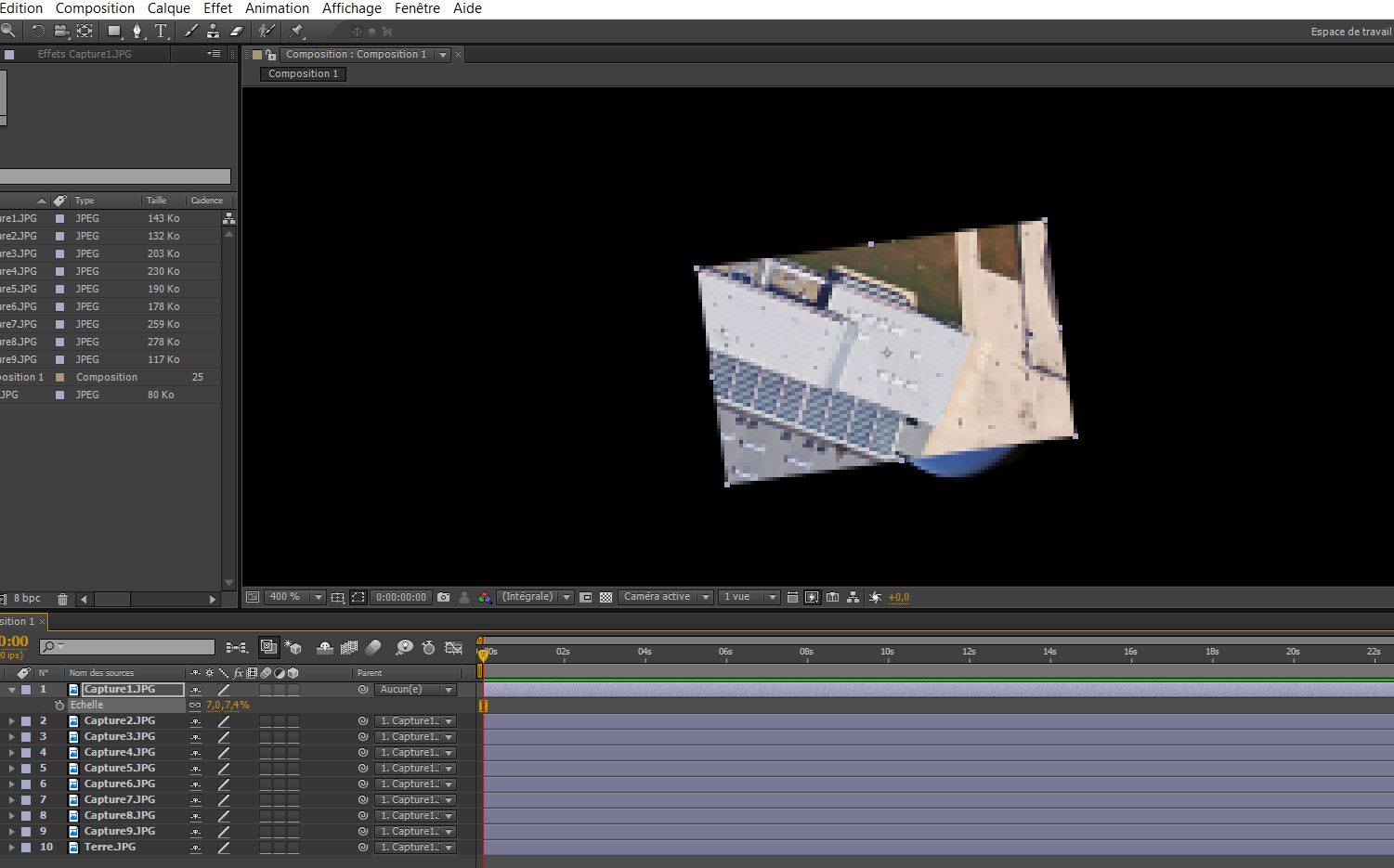1394x868 pixels.
Task: Select the Rectangle shape tool
Action: [115, 31]
